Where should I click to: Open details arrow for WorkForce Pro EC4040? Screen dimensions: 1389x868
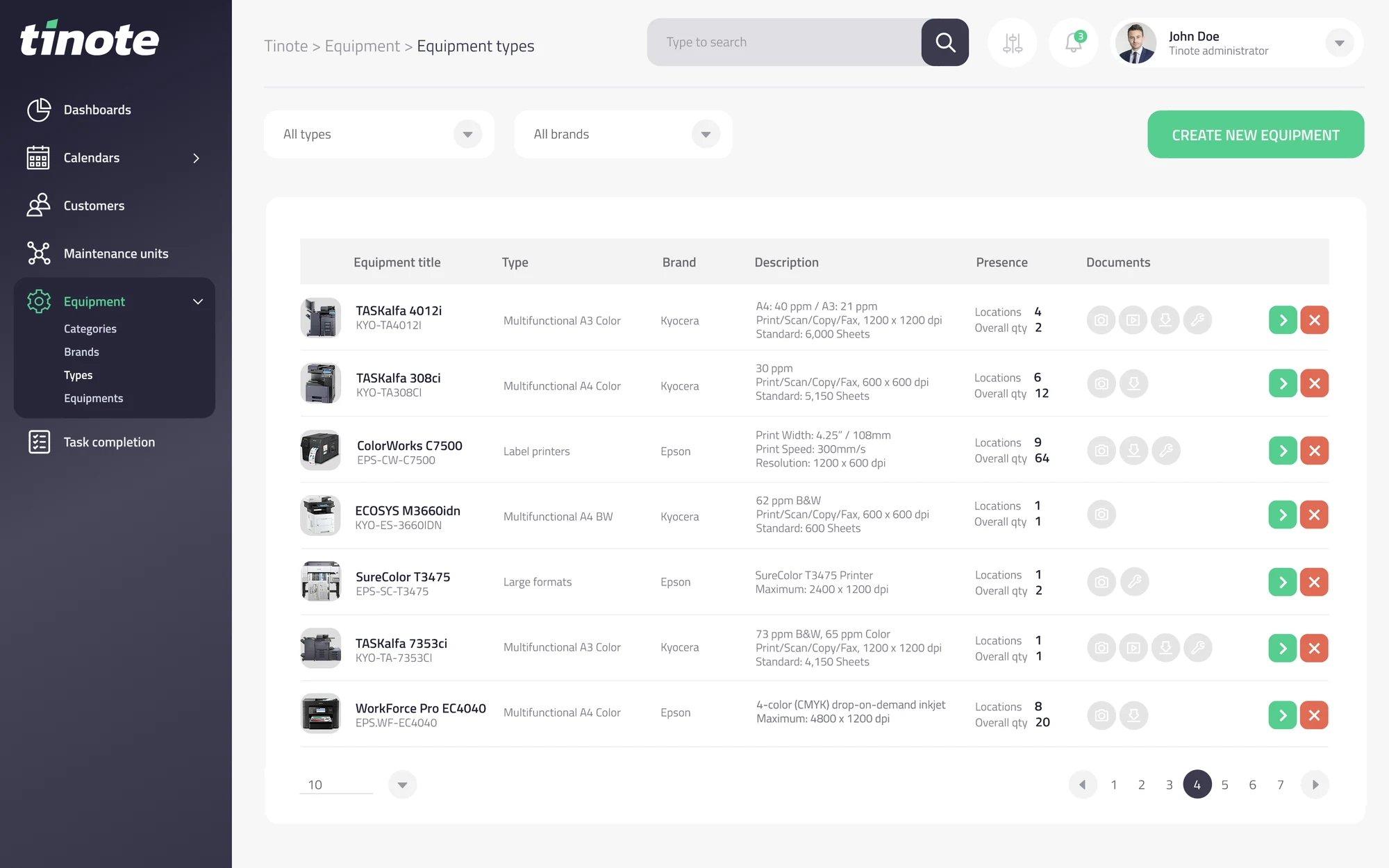[x=1283, y=715]
